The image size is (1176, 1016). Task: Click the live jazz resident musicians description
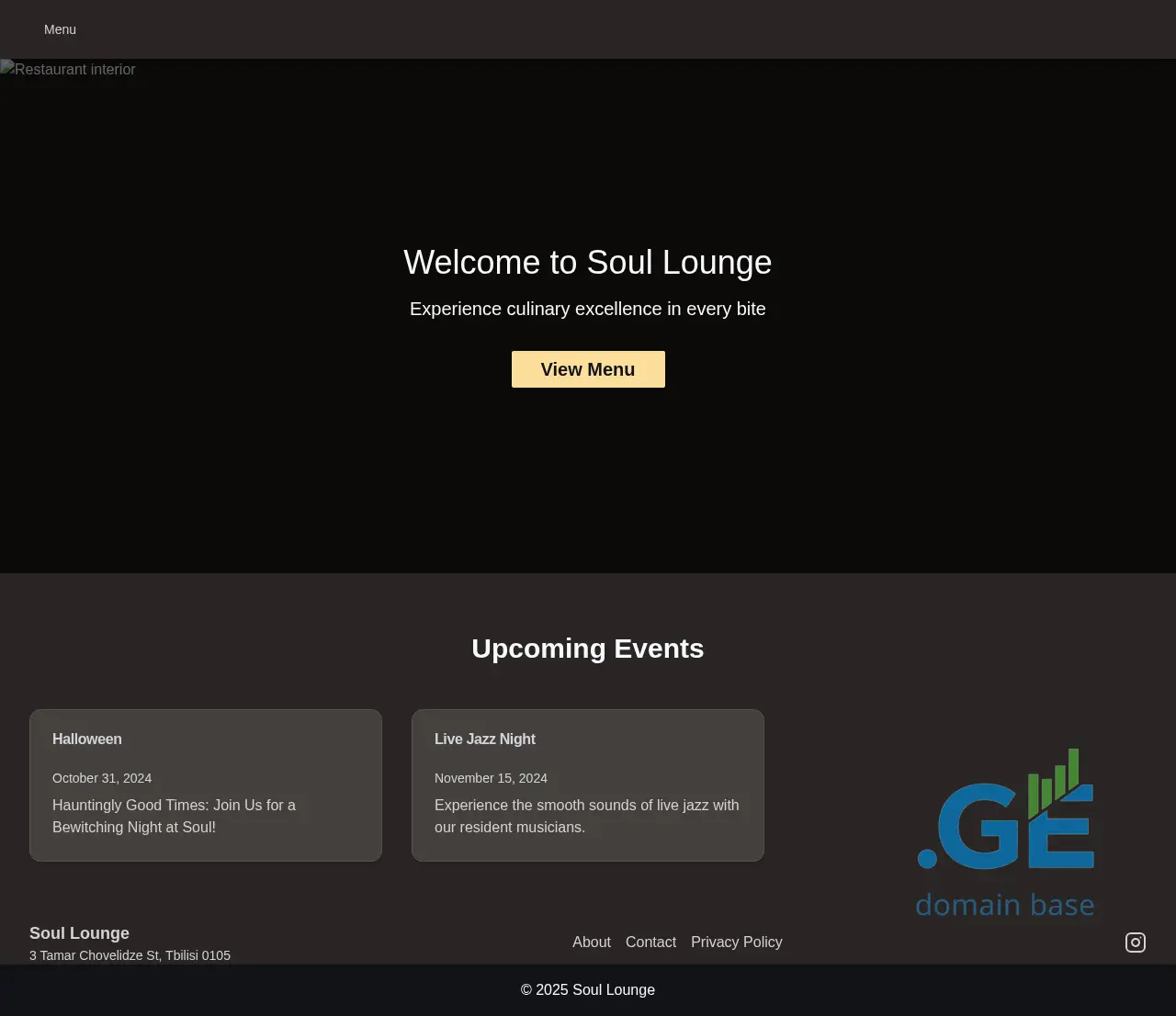[586, 816]
